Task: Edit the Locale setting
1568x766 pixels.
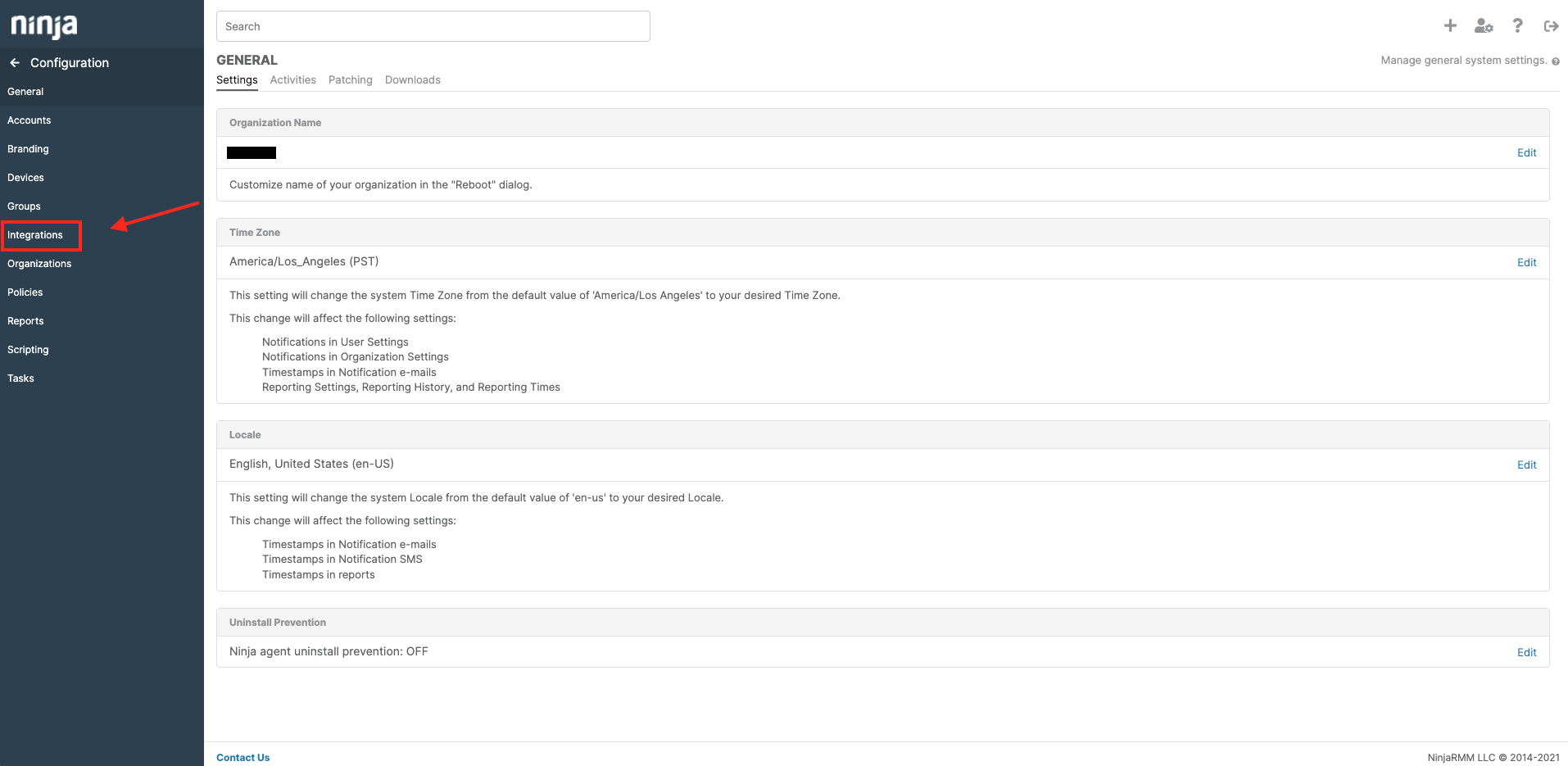Action: [x=1526, y=465]
